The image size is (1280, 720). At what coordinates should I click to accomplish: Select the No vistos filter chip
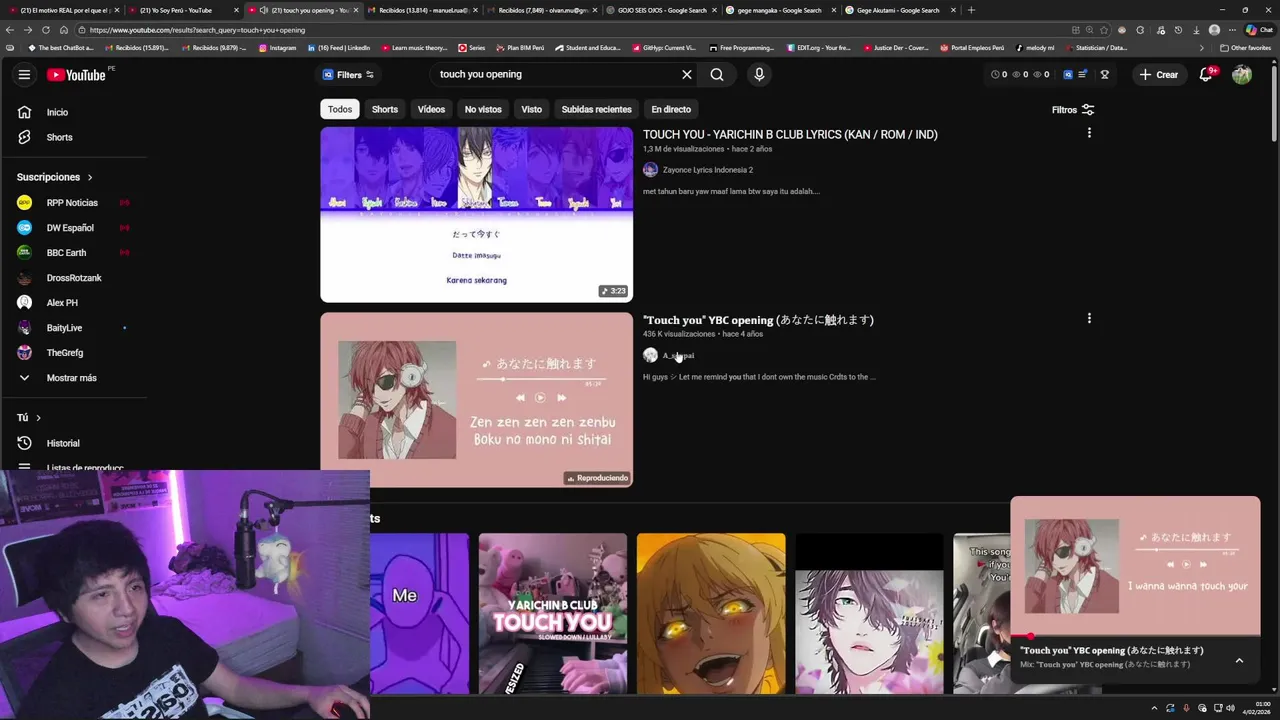click(x=483, y=109)
